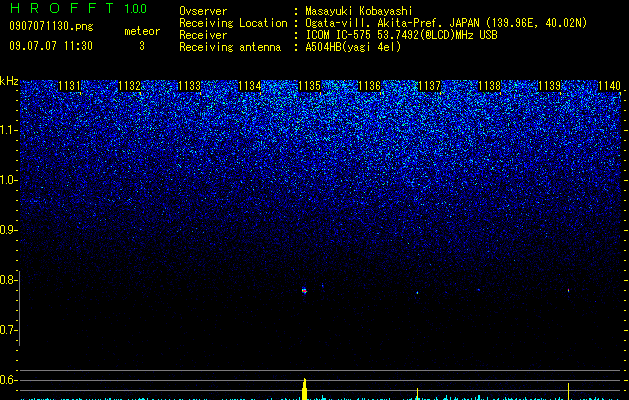
Task: Click the 1137 time marker label
Action: (x=429, y=86)
